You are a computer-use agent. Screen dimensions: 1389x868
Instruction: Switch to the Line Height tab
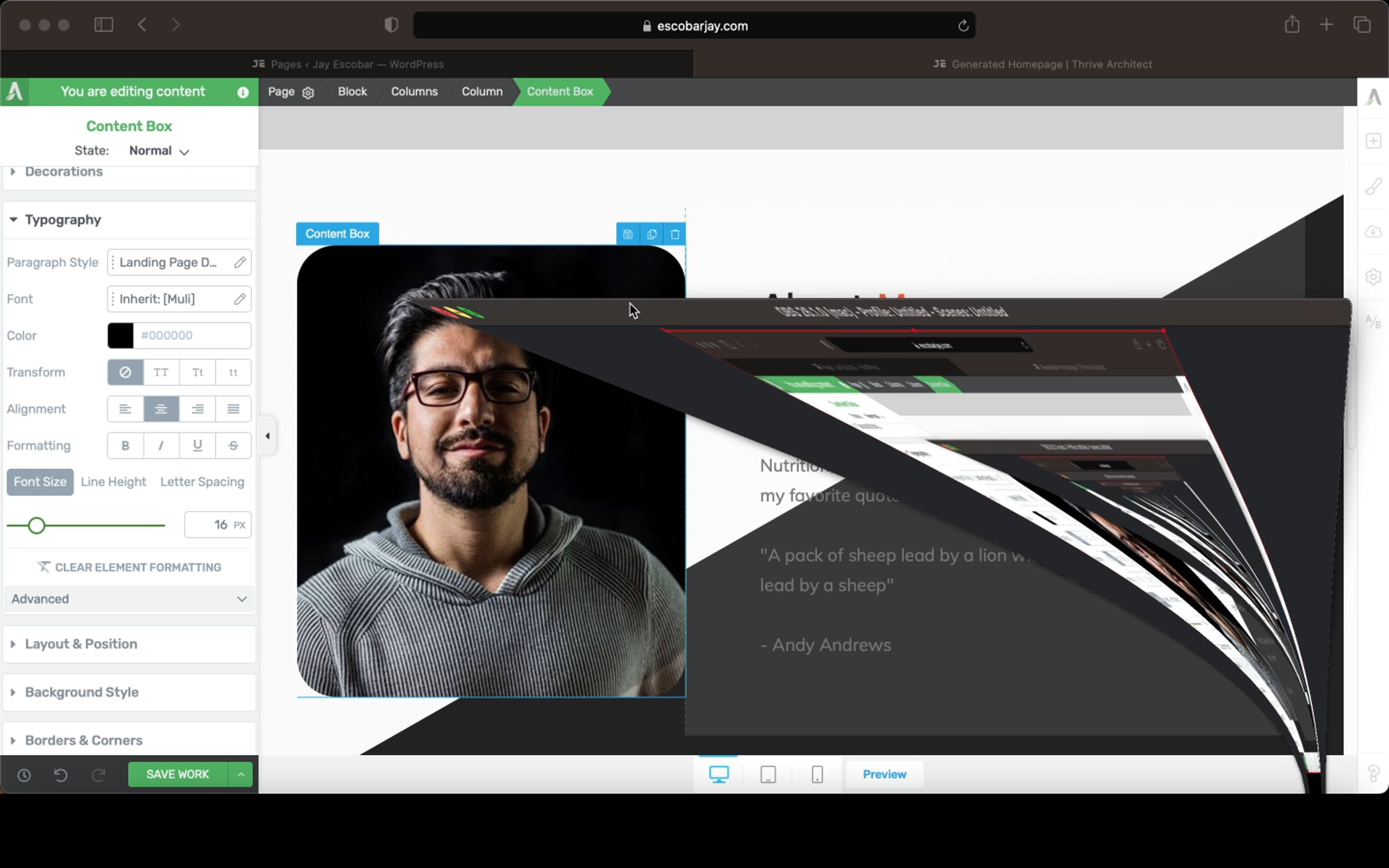coord(113,482)
